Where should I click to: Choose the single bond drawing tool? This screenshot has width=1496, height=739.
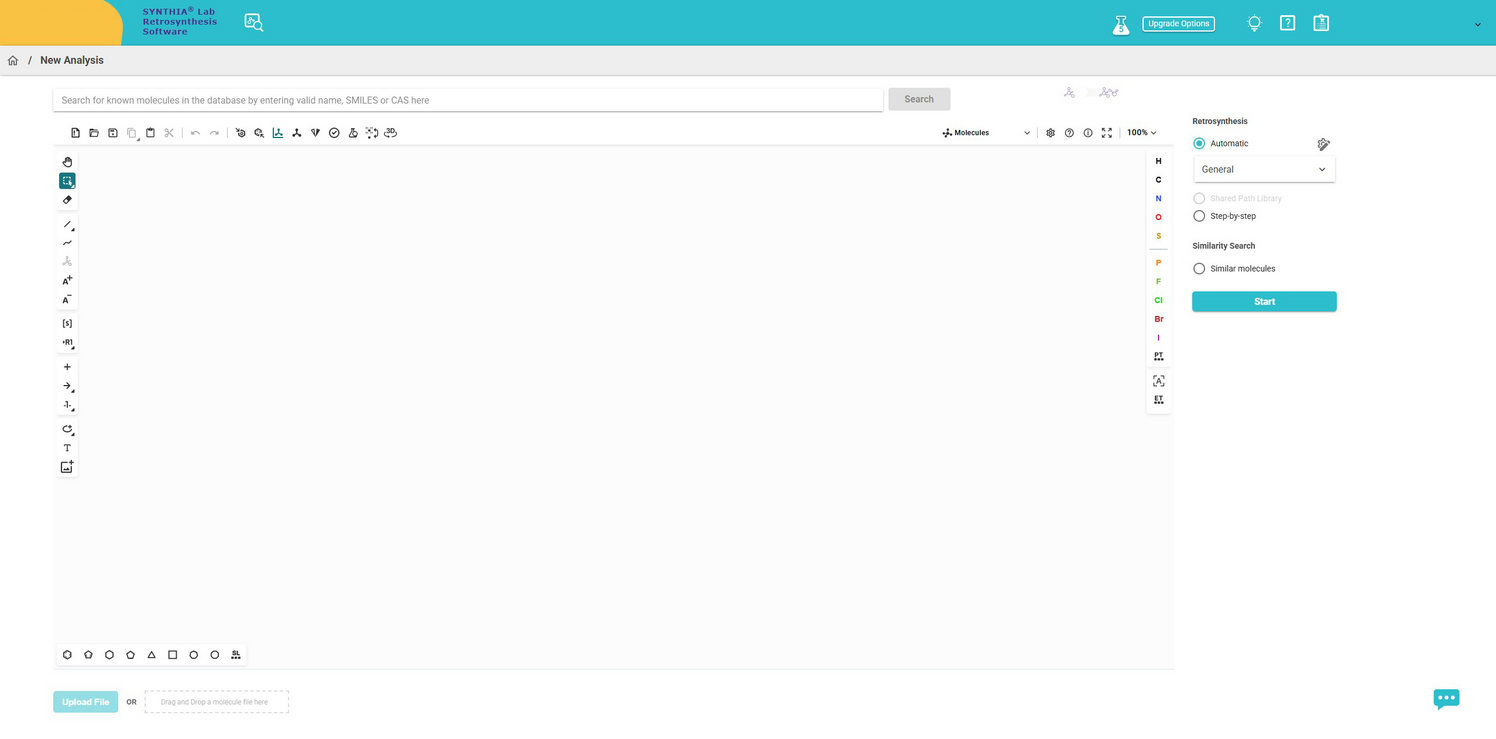click(x=67, y=225)
